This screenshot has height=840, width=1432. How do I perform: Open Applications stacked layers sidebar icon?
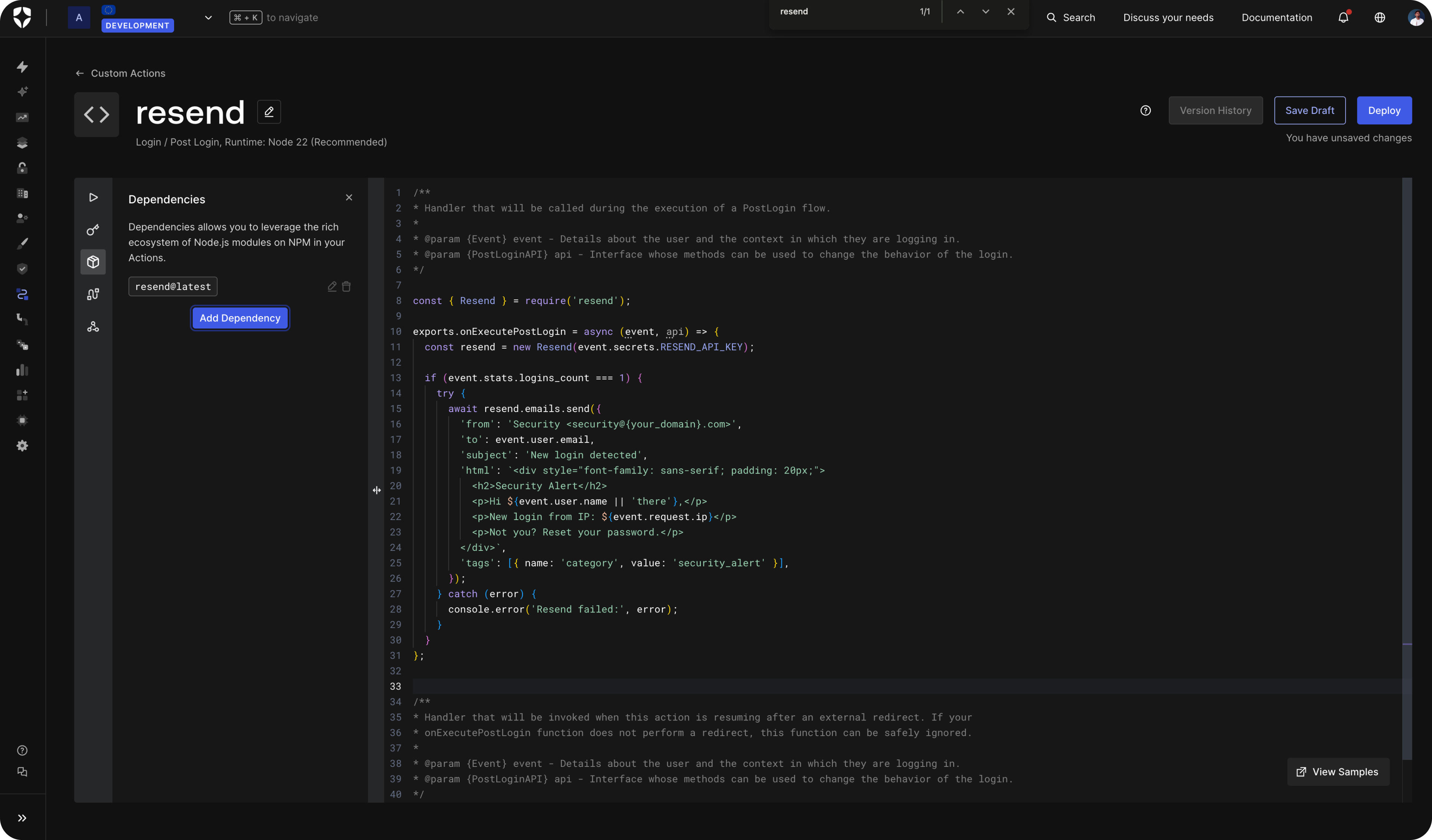22,143
